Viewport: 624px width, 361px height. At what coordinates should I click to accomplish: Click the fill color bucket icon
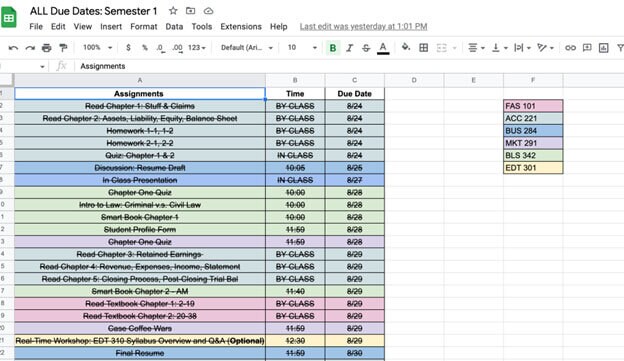406,47
